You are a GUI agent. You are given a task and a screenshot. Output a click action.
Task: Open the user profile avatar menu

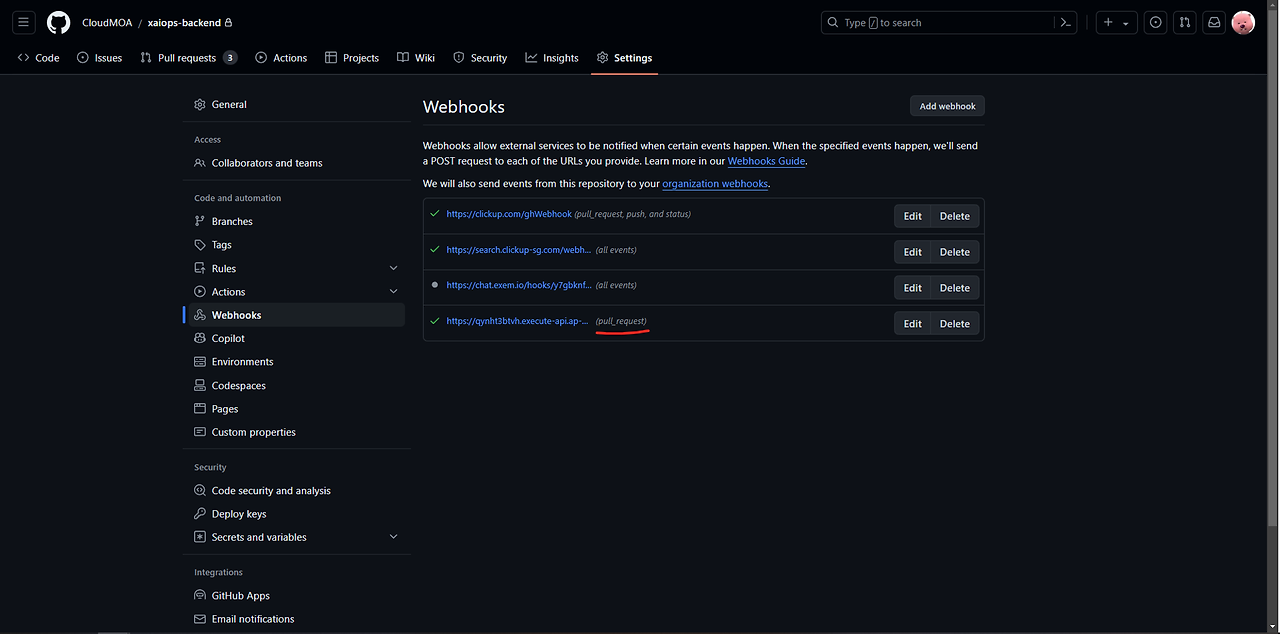(x=1243, y=22)
